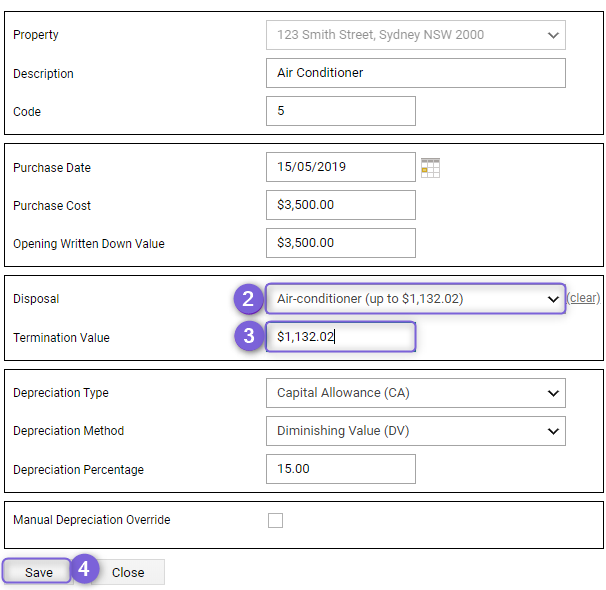Edit the Purchase Cost field
Screen dimensions: 606x590
pos(340,205)
